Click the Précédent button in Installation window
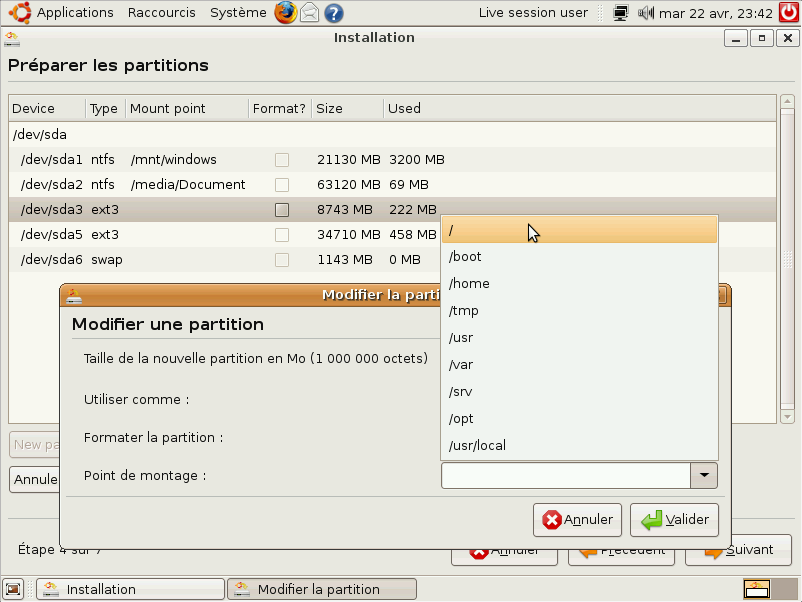 (x=621, y=557)
